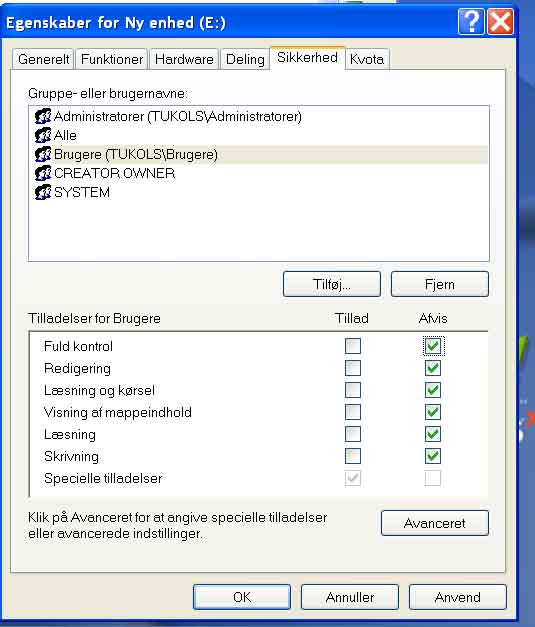Close the Egenskaber dialog with the X

coord(501,22)
